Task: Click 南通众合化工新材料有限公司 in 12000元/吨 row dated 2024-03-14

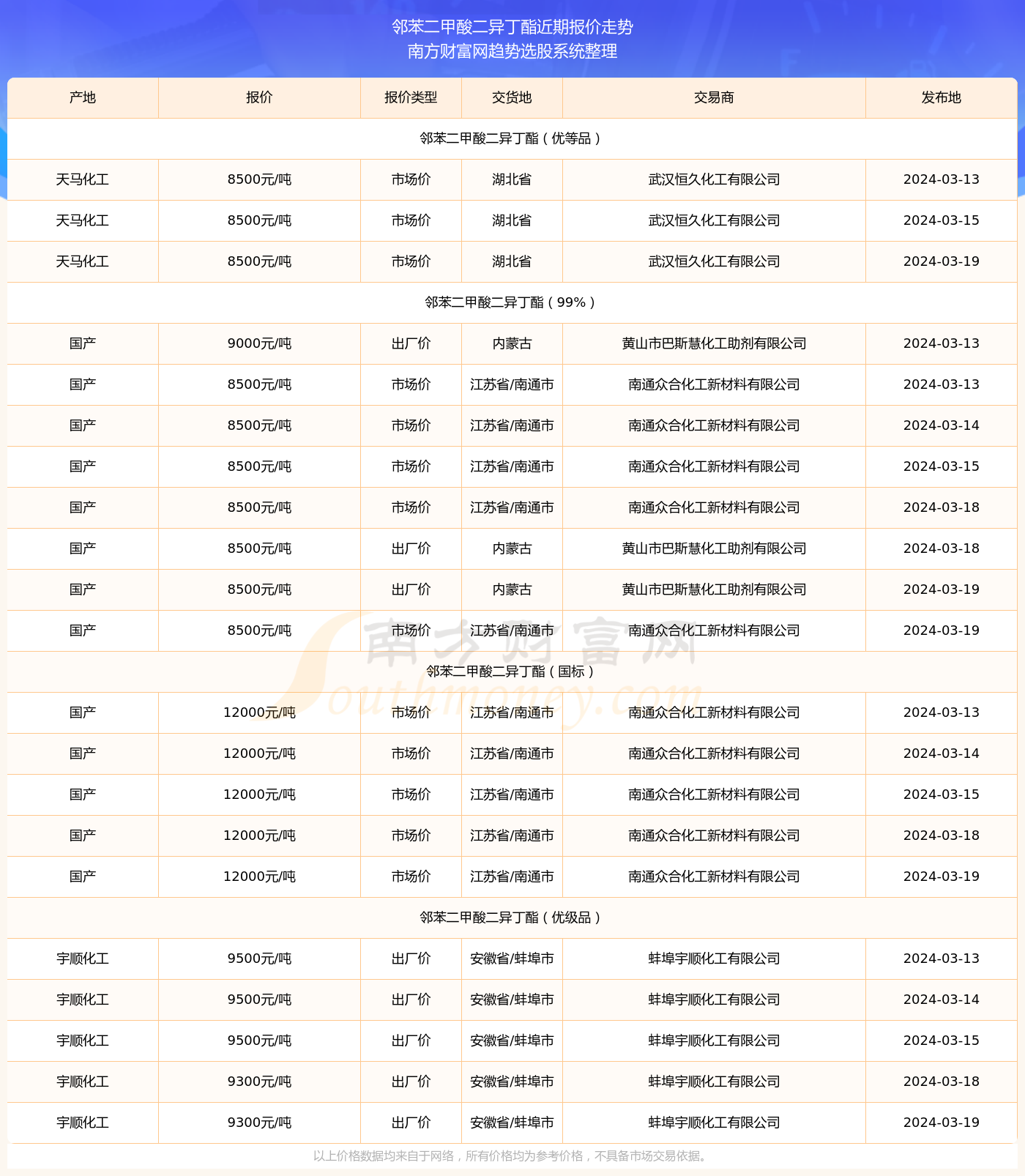Action: coord(714,753)
